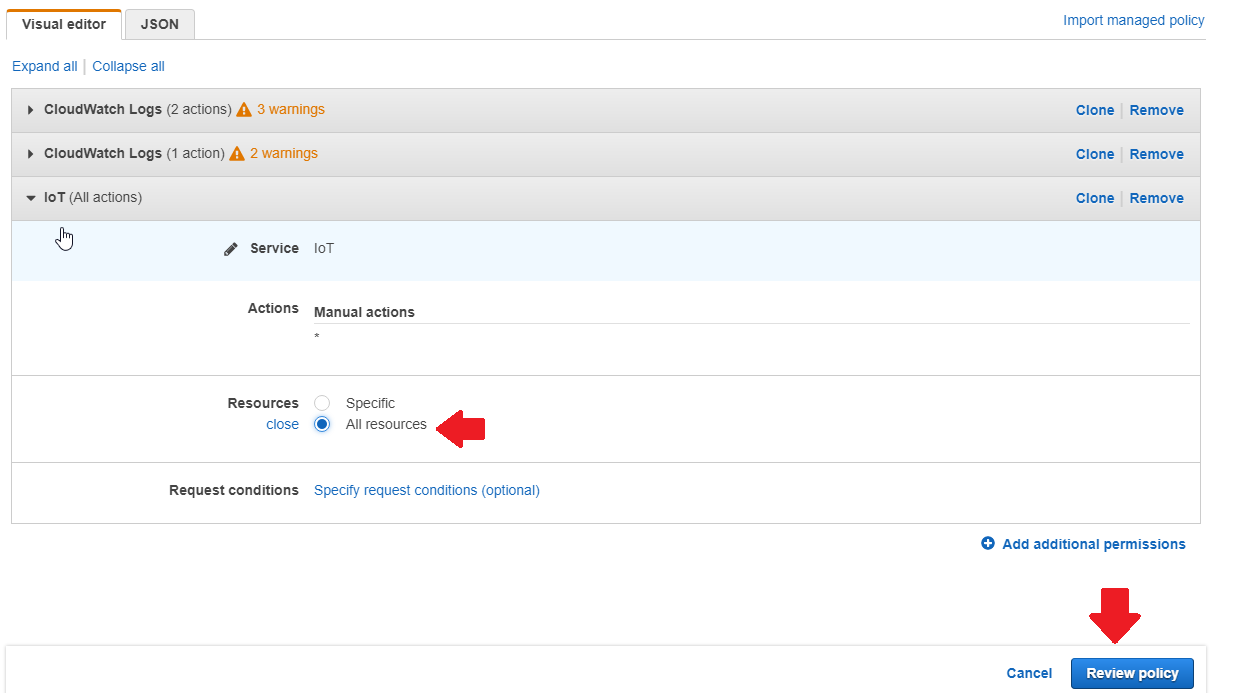The image size is (1251, 693).
Task: Click the Collapse all link
Action: point(128,66)
